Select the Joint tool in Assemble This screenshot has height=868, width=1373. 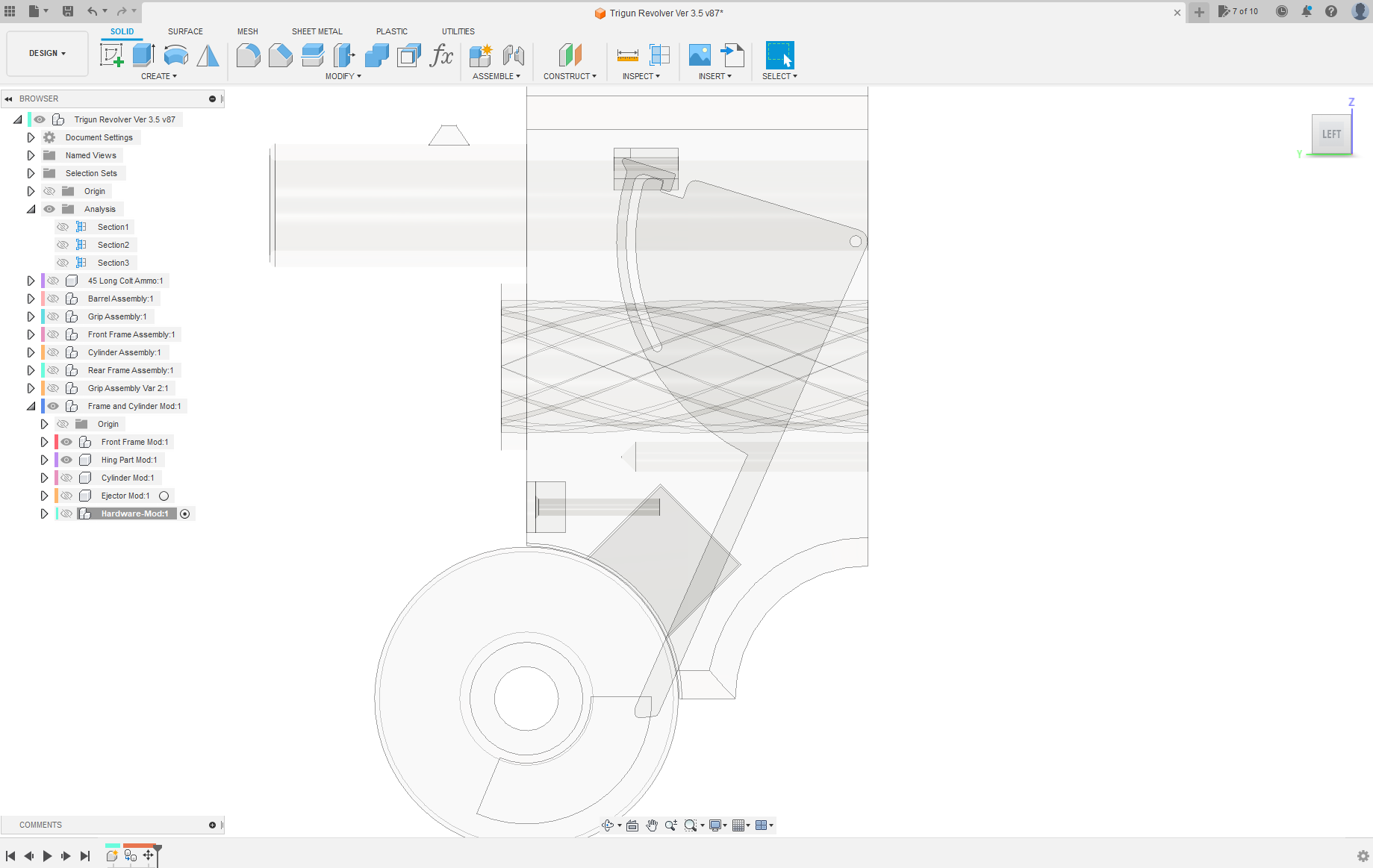pyautogui.click(x=513, y=55)
